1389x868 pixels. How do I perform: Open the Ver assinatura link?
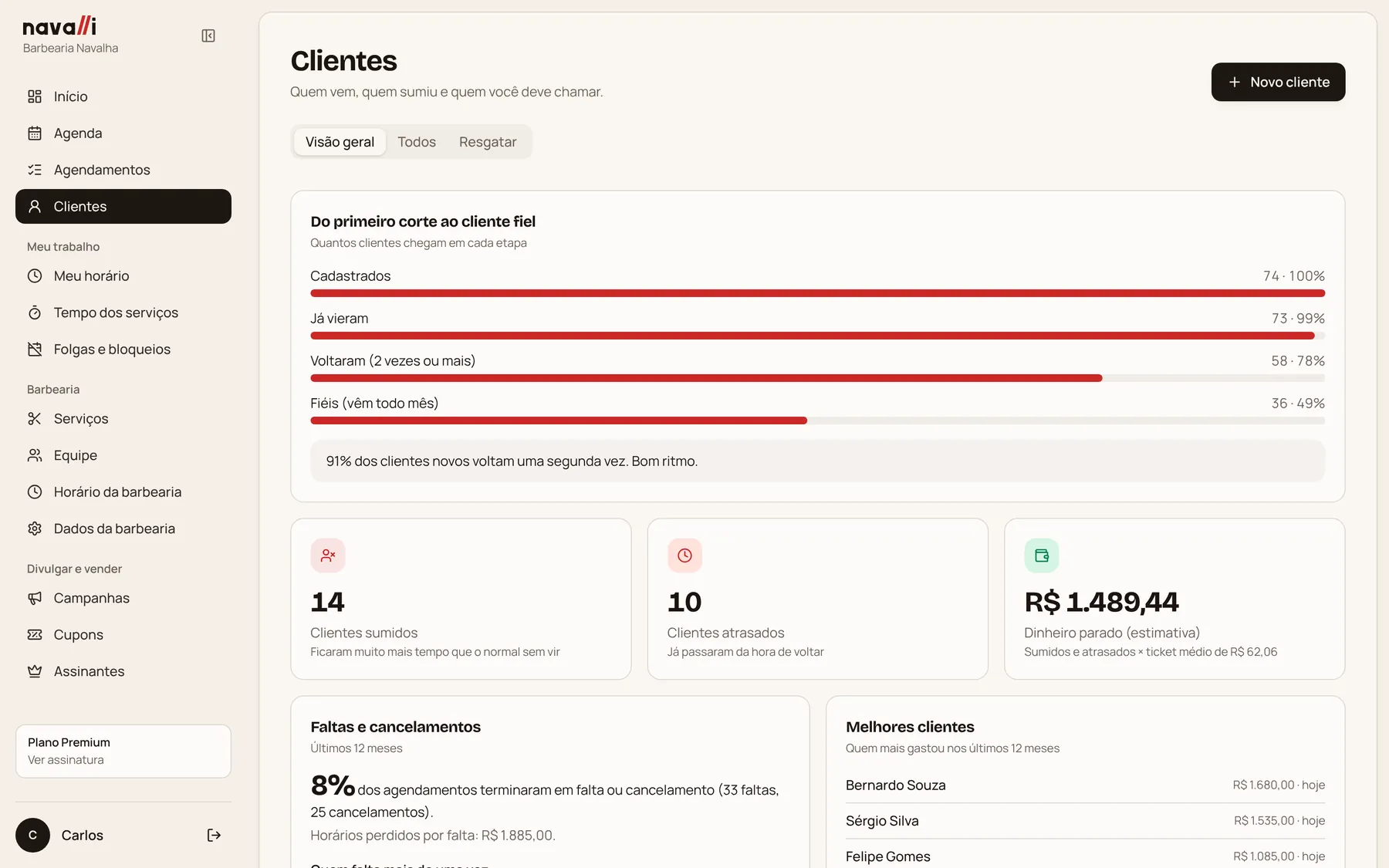point(66,760)
